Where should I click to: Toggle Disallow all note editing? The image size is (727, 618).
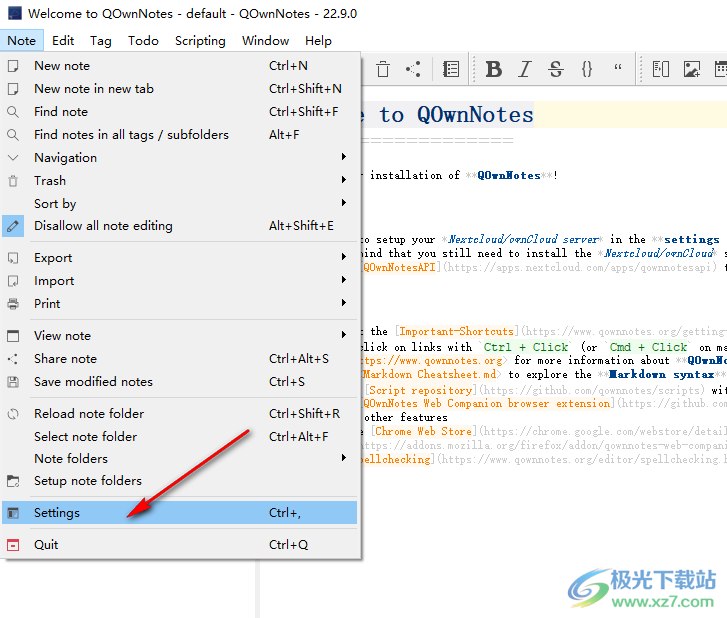[x=179, y=226]
